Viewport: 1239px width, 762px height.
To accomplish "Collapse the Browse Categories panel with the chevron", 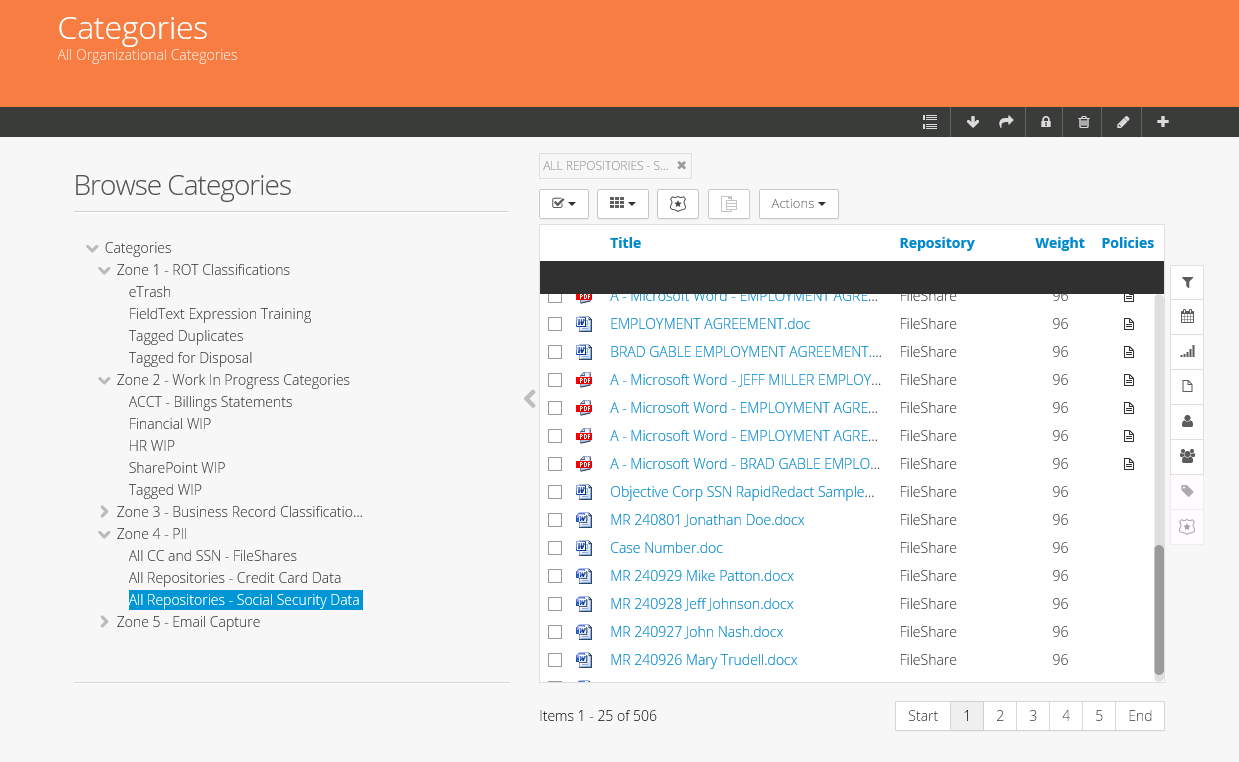I will (529, 399).
